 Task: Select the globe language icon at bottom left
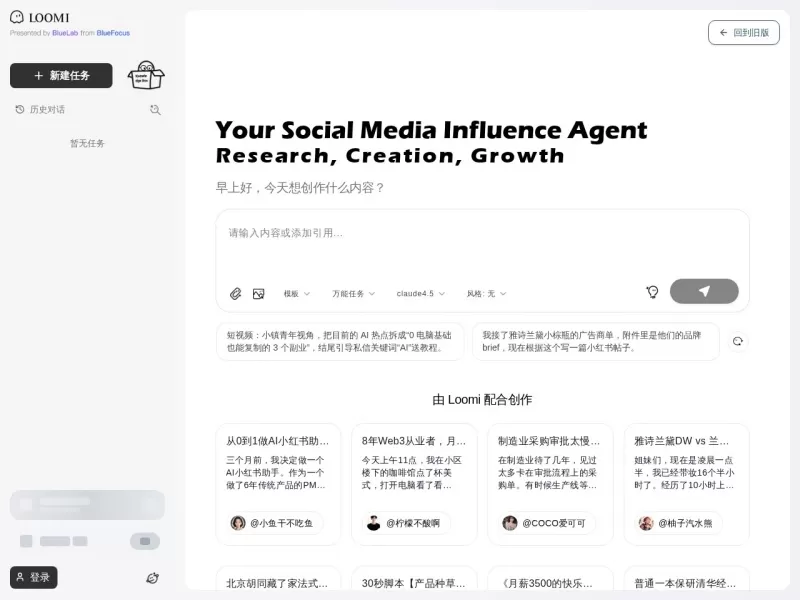[152, 578]
